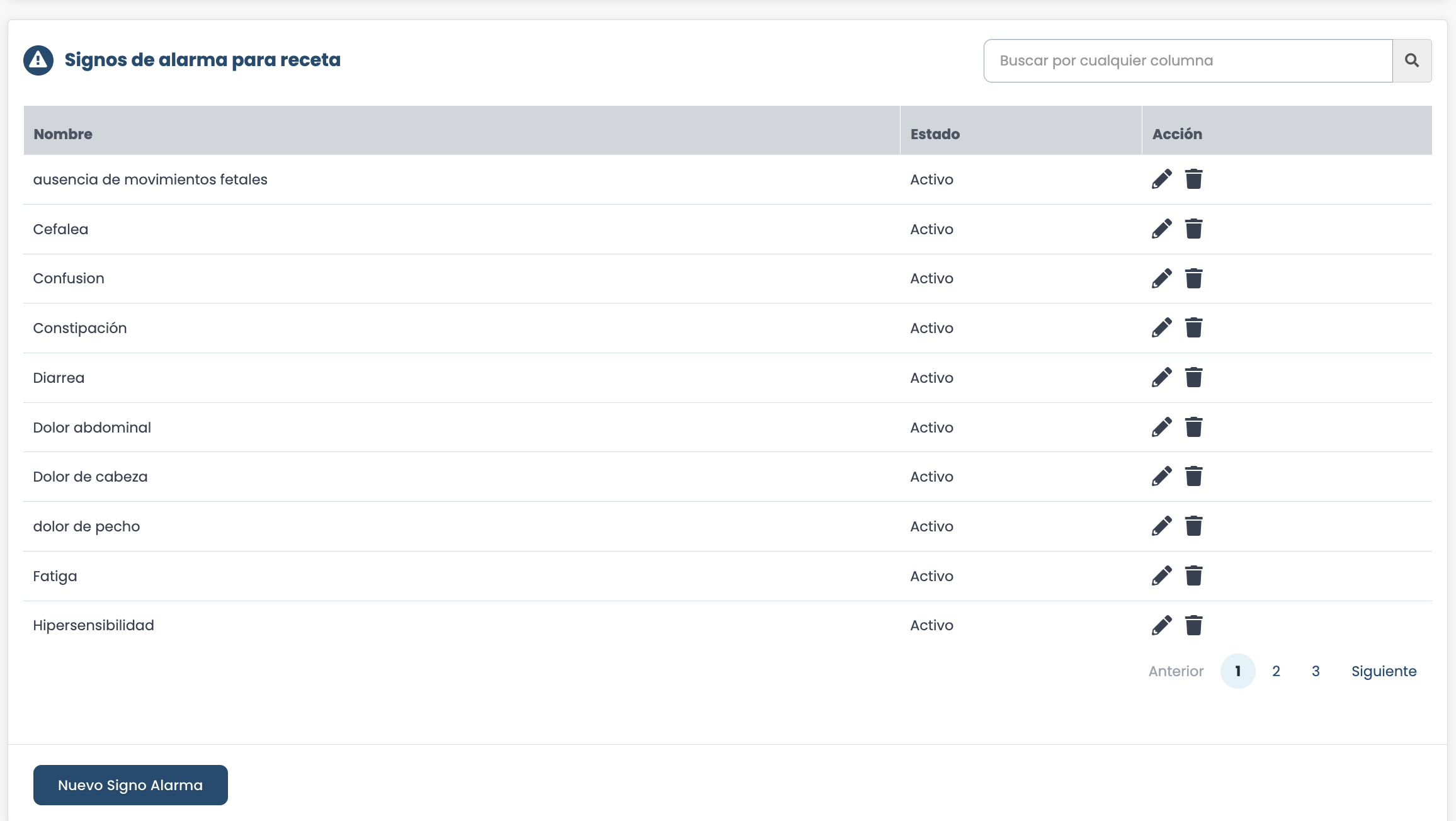Select the 'Constipación' name cell

(462, 328)
